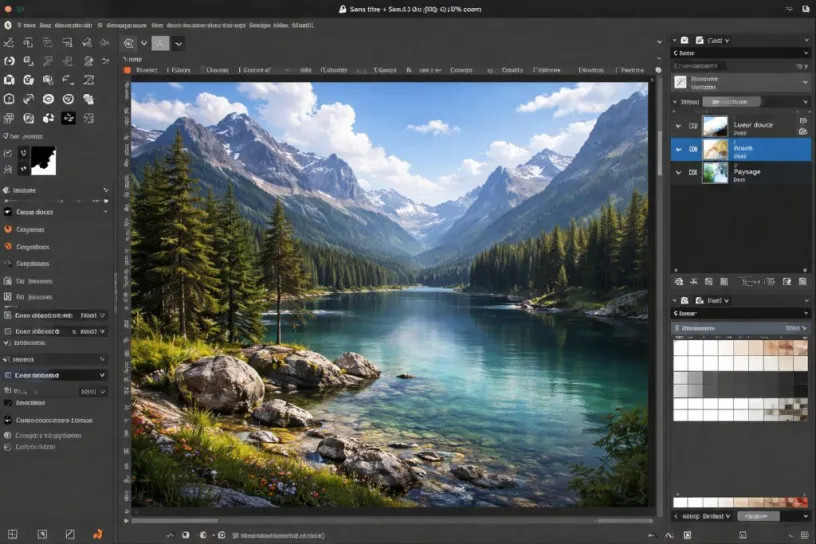816x544 pixels.
Task: Click the gray square button in tool options bar
Action: pos(159,43)
